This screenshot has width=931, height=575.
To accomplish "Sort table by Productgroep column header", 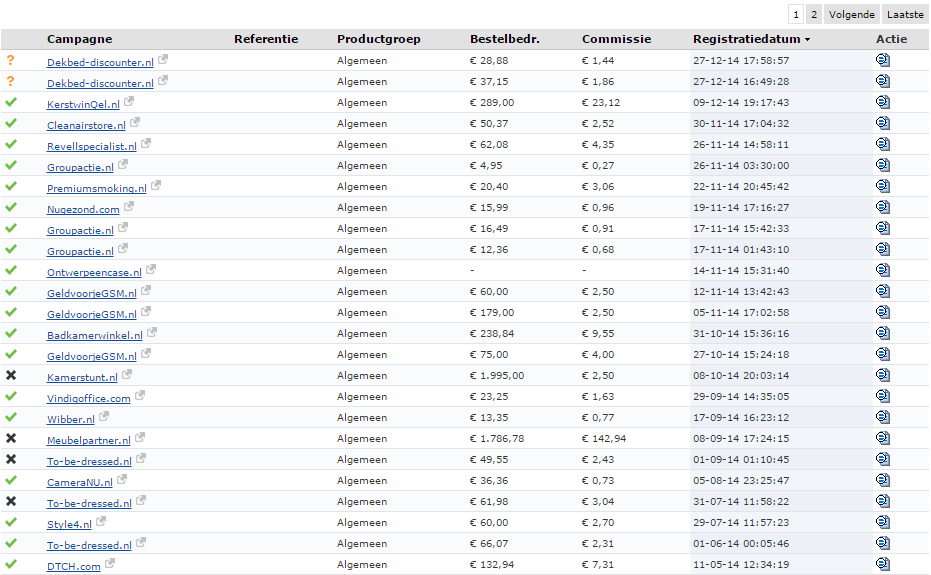I will coord(379,39).
